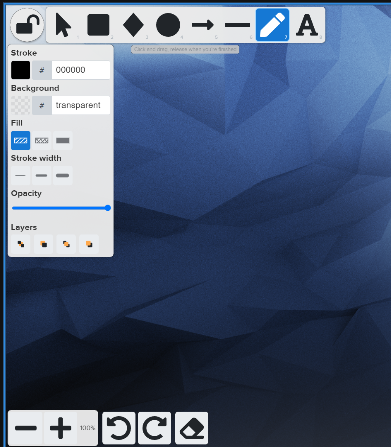Select the cross-hatch fill style
Image resolution: width=391 pixels, height=447 pixels.
pyautogui.click(x=42, y=141)
